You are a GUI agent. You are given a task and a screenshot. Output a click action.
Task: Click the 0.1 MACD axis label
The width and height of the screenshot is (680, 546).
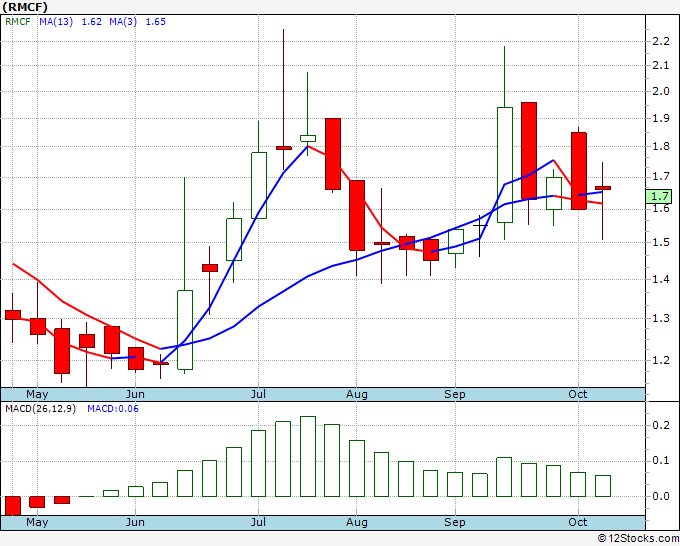click(x=661, y=461)
